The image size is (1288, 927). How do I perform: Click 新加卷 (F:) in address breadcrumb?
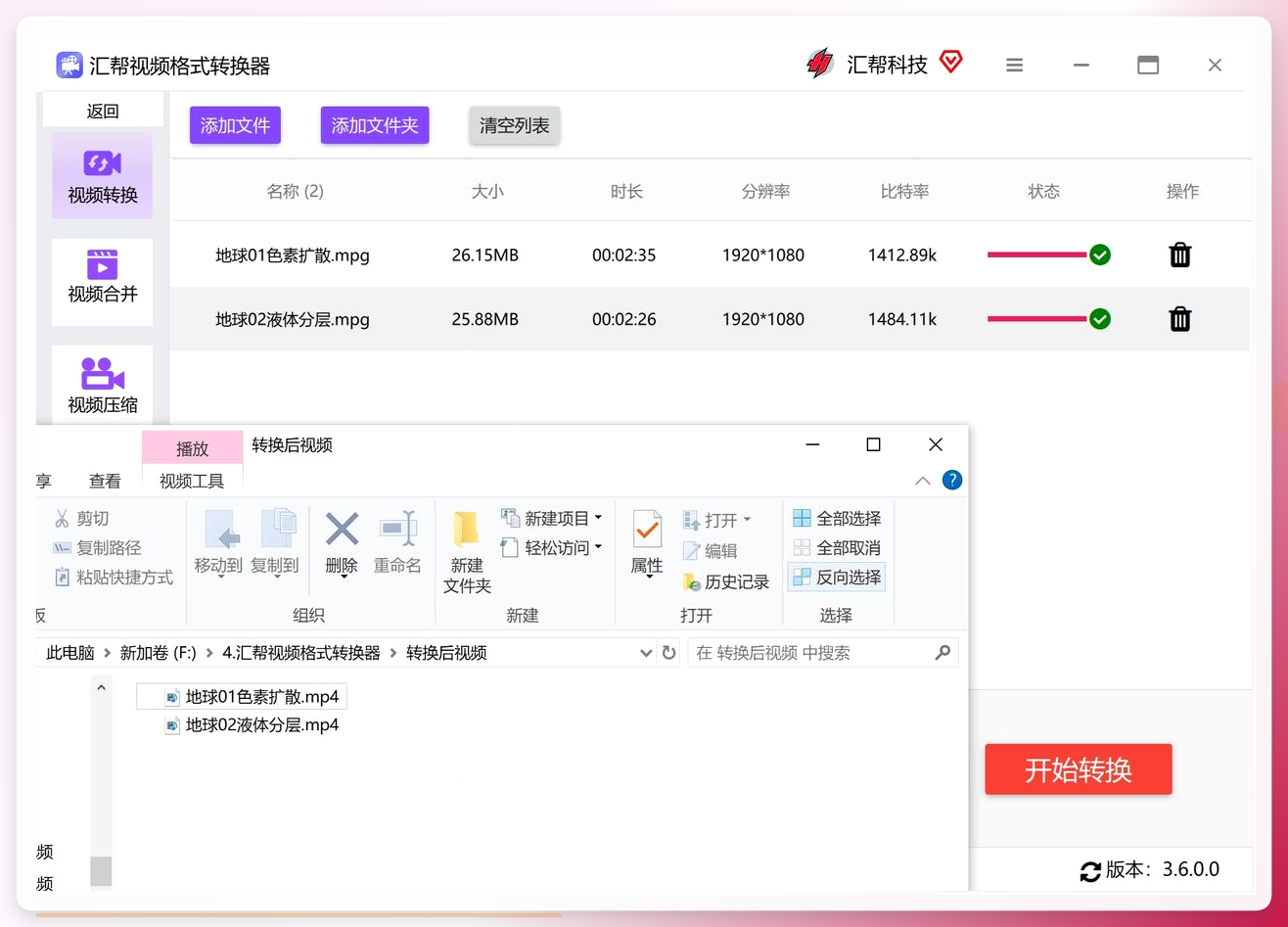(159, 653)
